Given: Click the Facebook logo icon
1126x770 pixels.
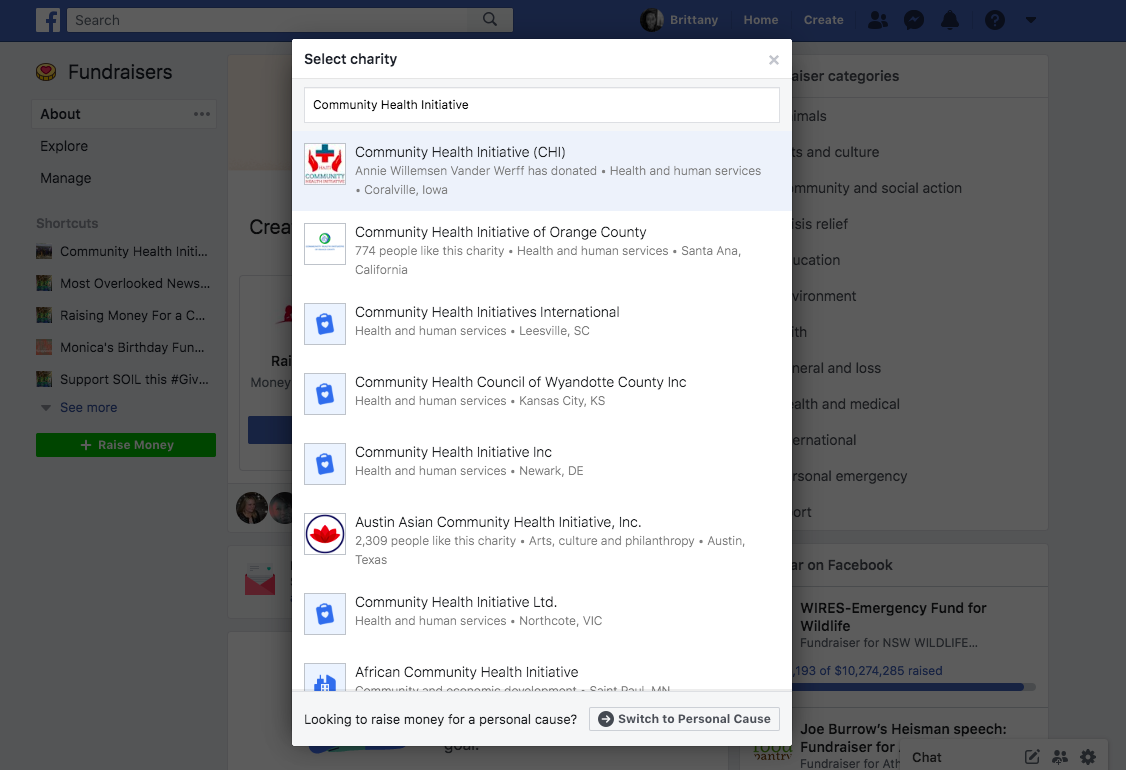Looking at the screenshot, I should 48,20.
